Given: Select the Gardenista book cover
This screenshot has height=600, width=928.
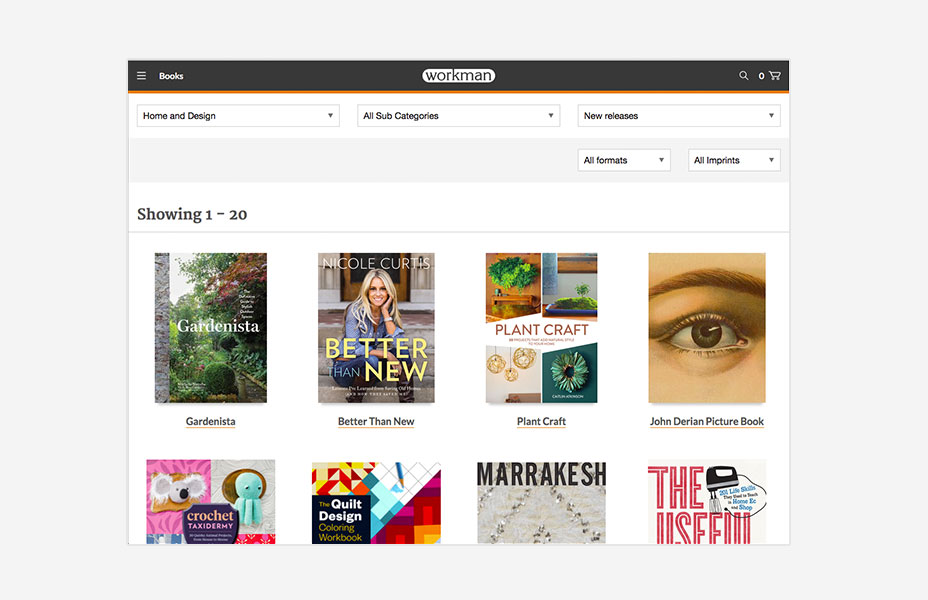Looking at the screenshot, I should [211, 328].
